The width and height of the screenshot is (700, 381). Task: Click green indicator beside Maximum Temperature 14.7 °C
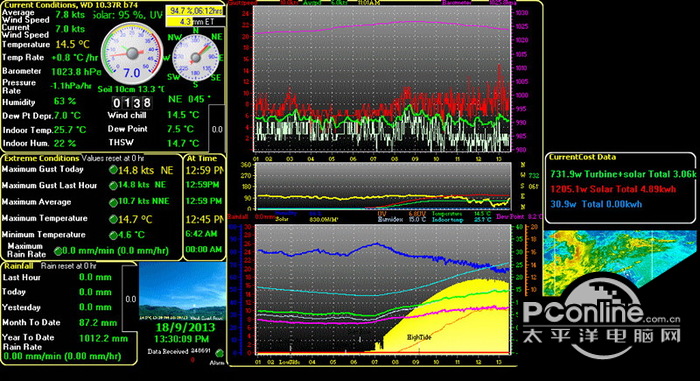point(113,219)
